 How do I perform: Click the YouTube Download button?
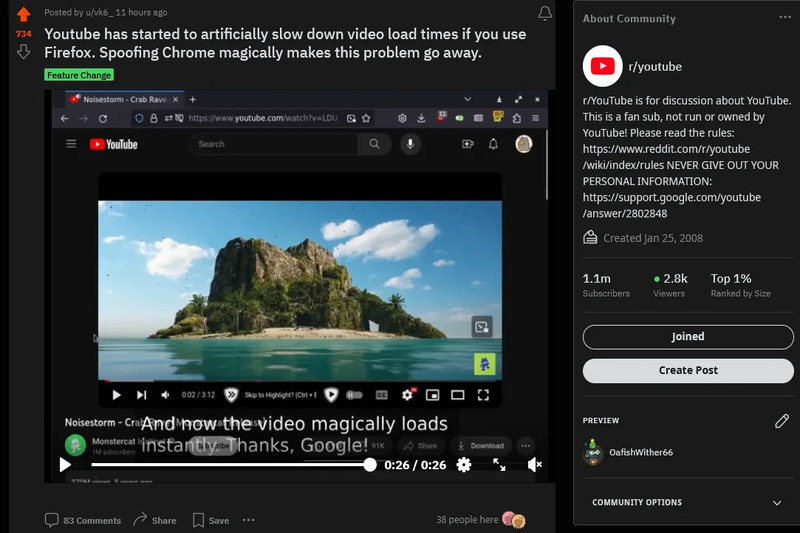pyautogui.click(x=481, y=446)
